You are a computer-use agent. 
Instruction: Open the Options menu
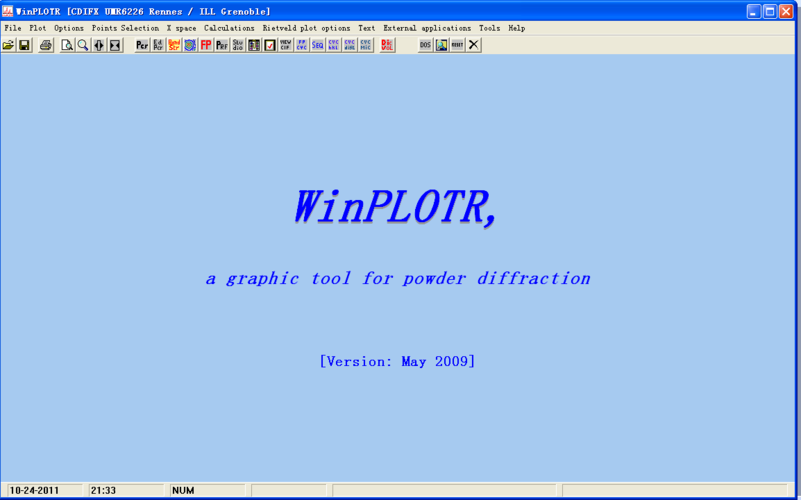pyautogui.click(x=69, y=28)
